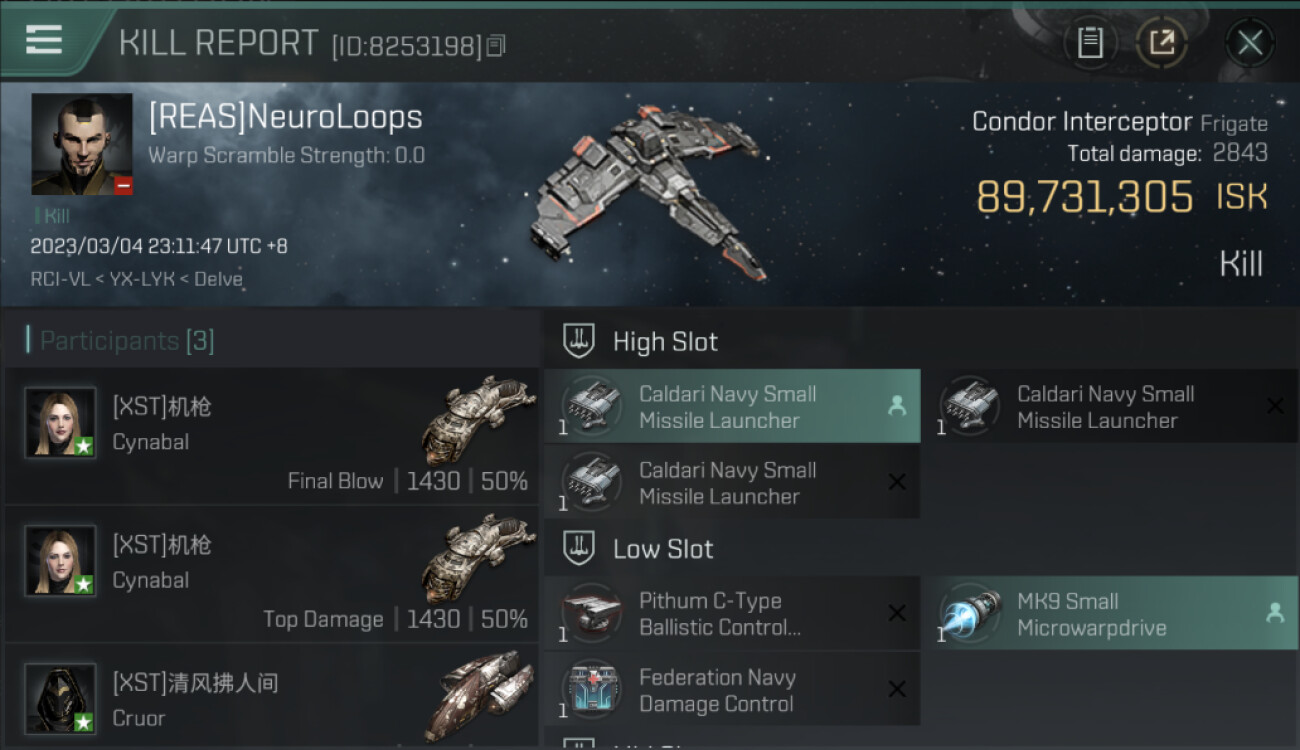Viewport: 1300px width, 750px height.
Task: Open the hamburger menu icon
Action: (x=44, y=40)
